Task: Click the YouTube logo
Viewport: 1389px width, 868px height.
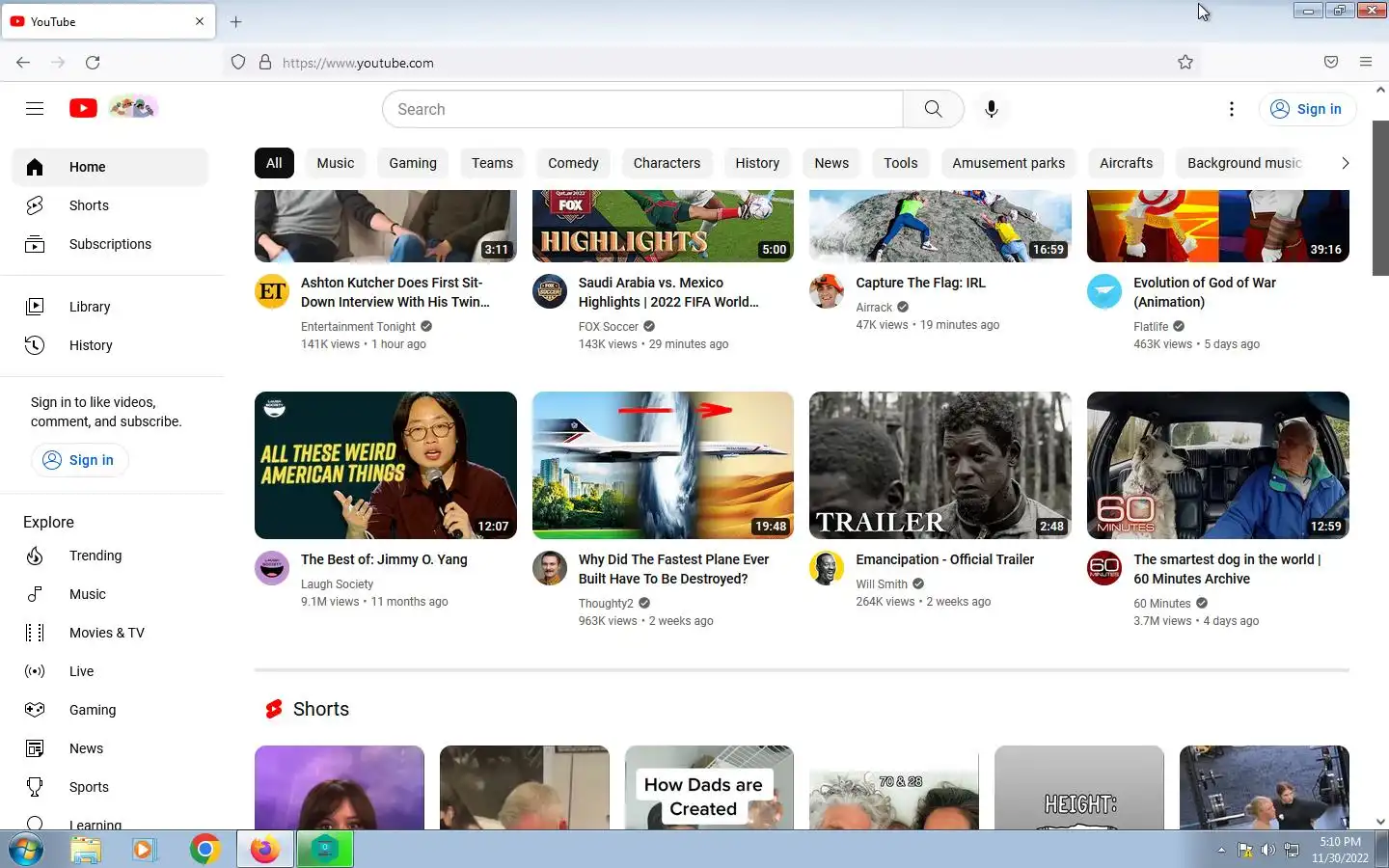Action: pyautogui.click(x=83, y=108)
